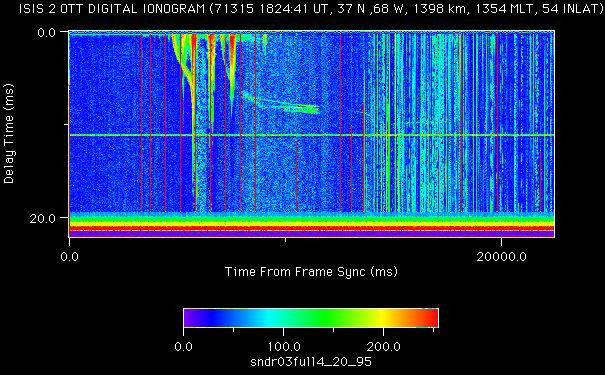The image size is (605, 375).
Task: Click the Delay Time (ms) axis label
Action: tap(9, 133)
